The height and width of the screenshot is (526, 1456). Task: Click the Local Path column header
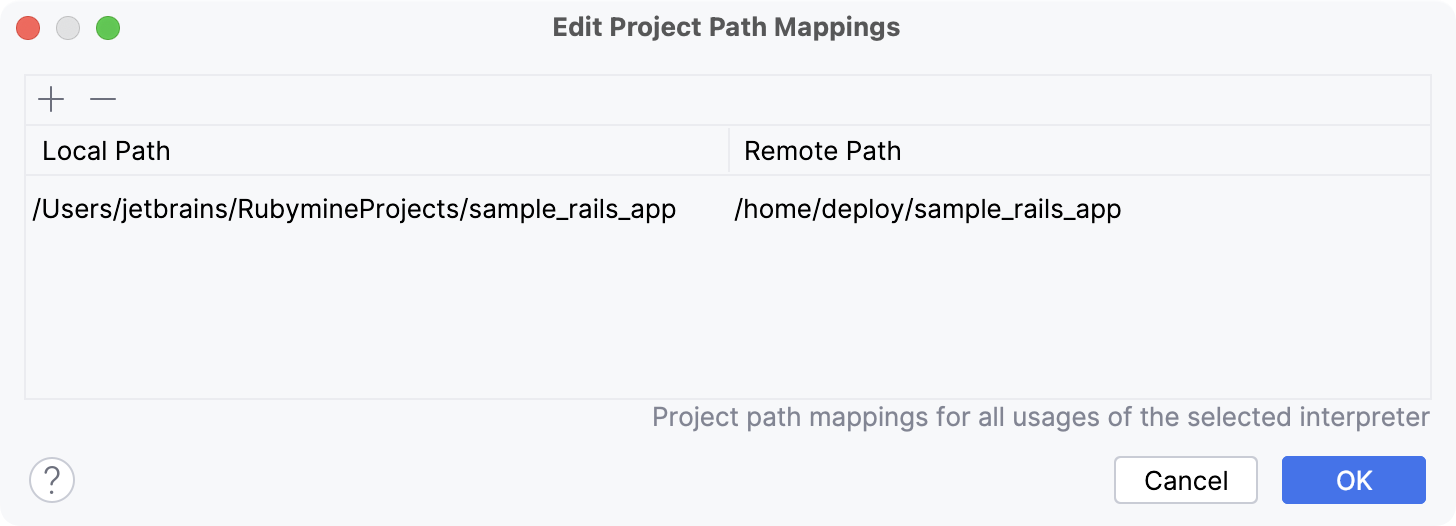tap(106, 151)
